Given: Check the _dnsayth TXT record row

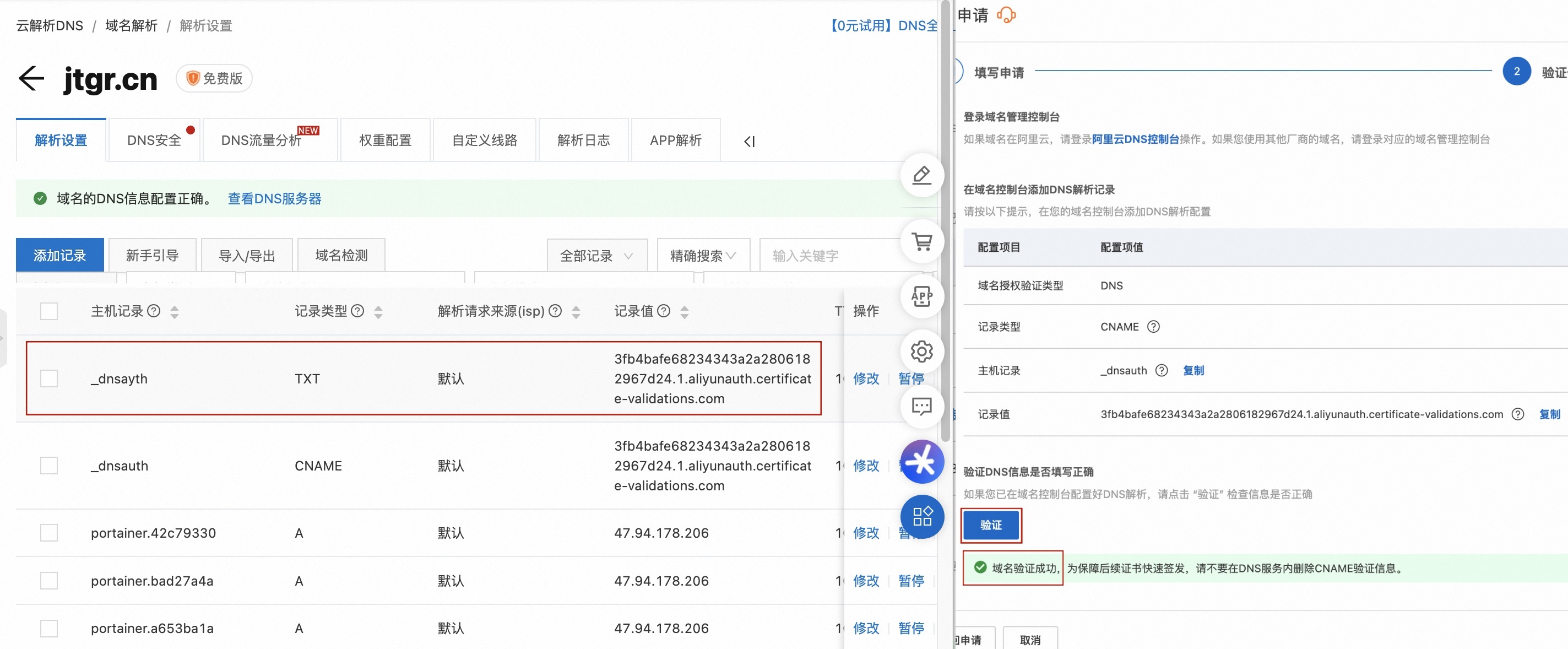Looking at the screenshot, I should click(48, 378).
